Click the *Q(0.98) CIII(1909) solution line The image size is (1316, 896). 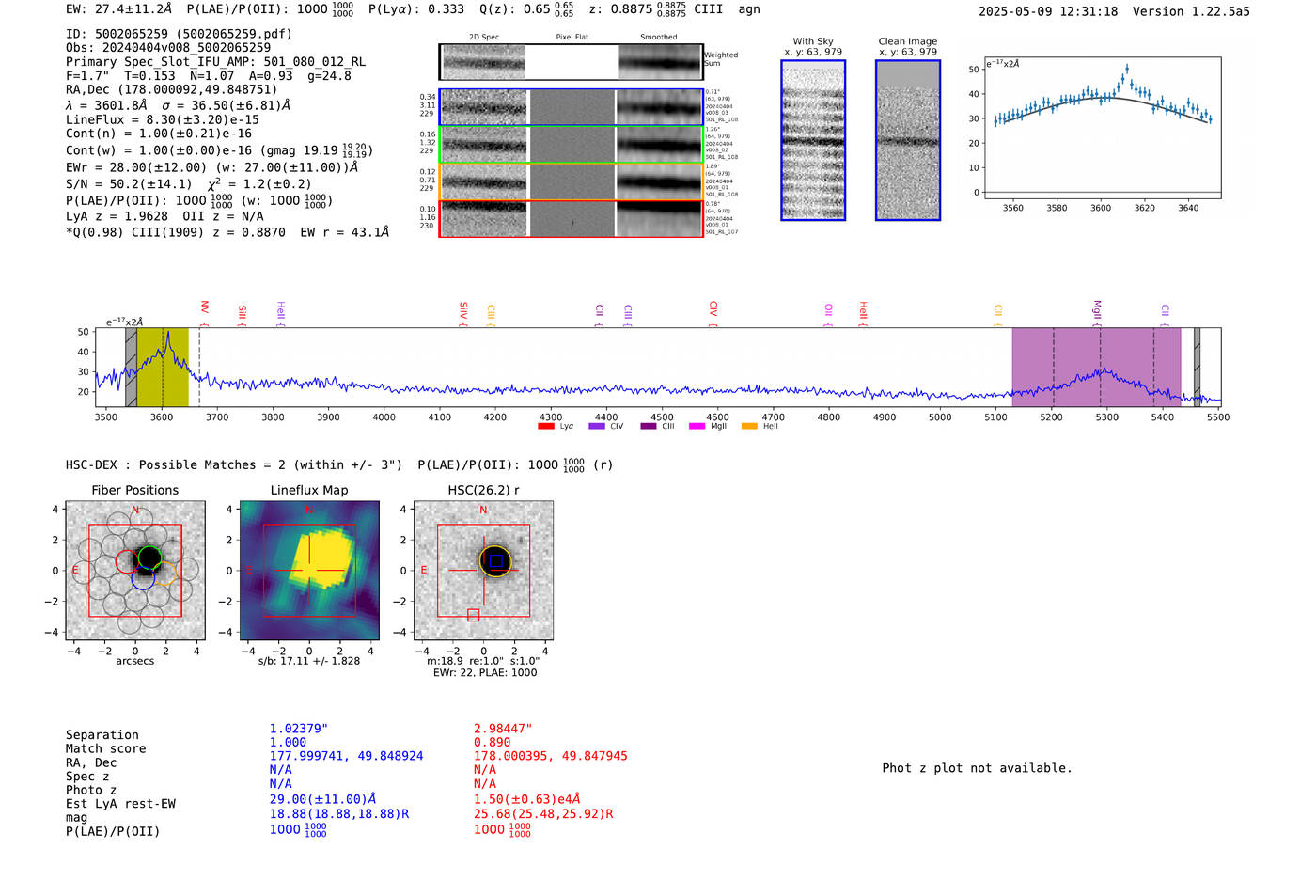coord(227,231)
